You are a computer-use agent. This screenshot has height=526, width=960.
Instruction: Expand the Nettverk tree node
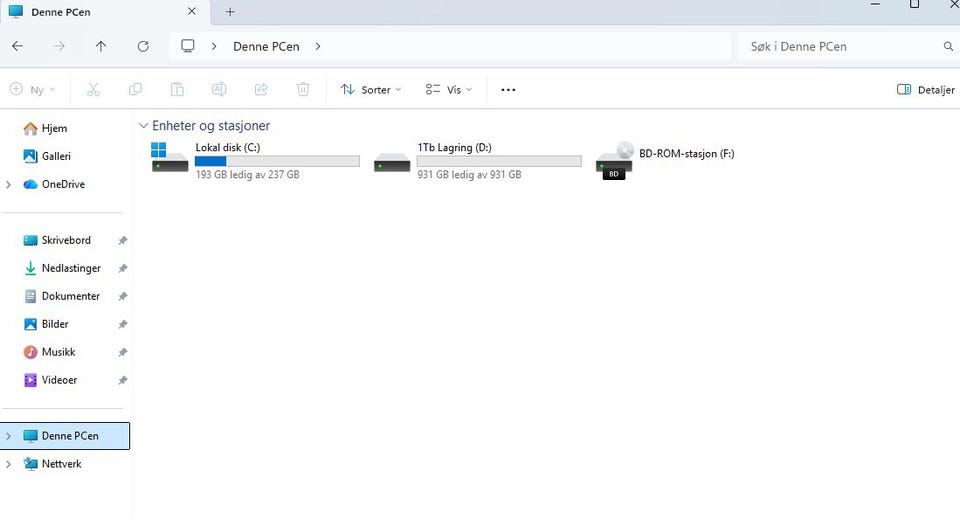(9, 464)
